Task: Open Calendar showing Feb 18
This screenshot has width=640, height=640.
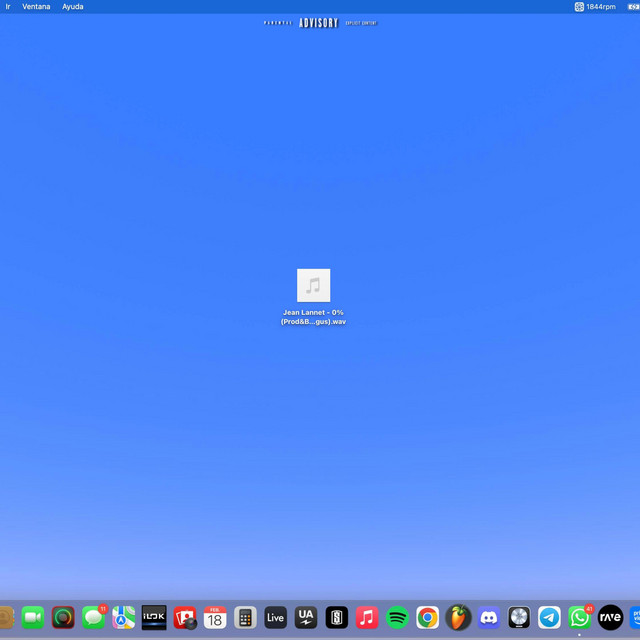Action: point(215,618)
